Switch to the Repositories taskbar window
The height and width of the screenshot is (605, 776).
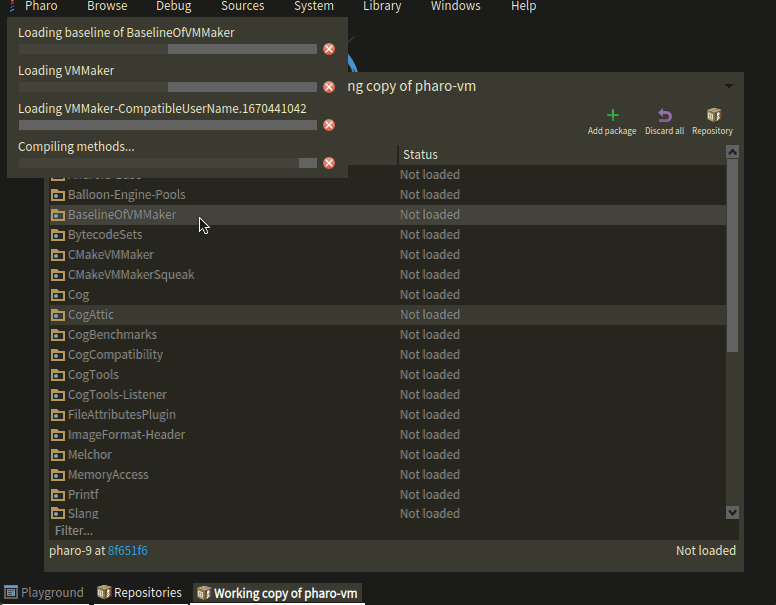pos(140,593)
